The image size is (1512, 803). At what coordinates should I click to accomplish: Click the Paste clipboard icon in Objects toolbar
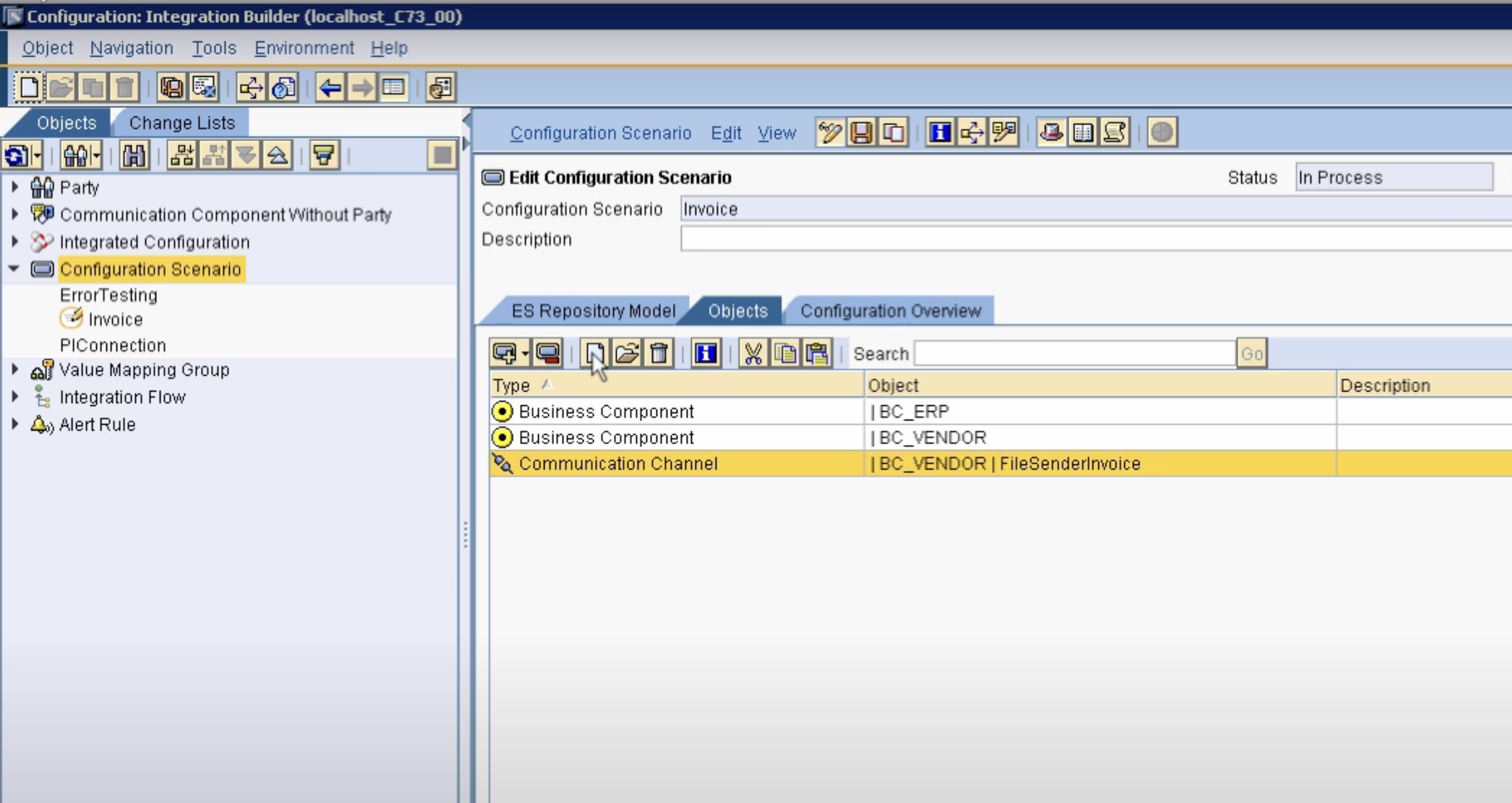coord(817,354)
